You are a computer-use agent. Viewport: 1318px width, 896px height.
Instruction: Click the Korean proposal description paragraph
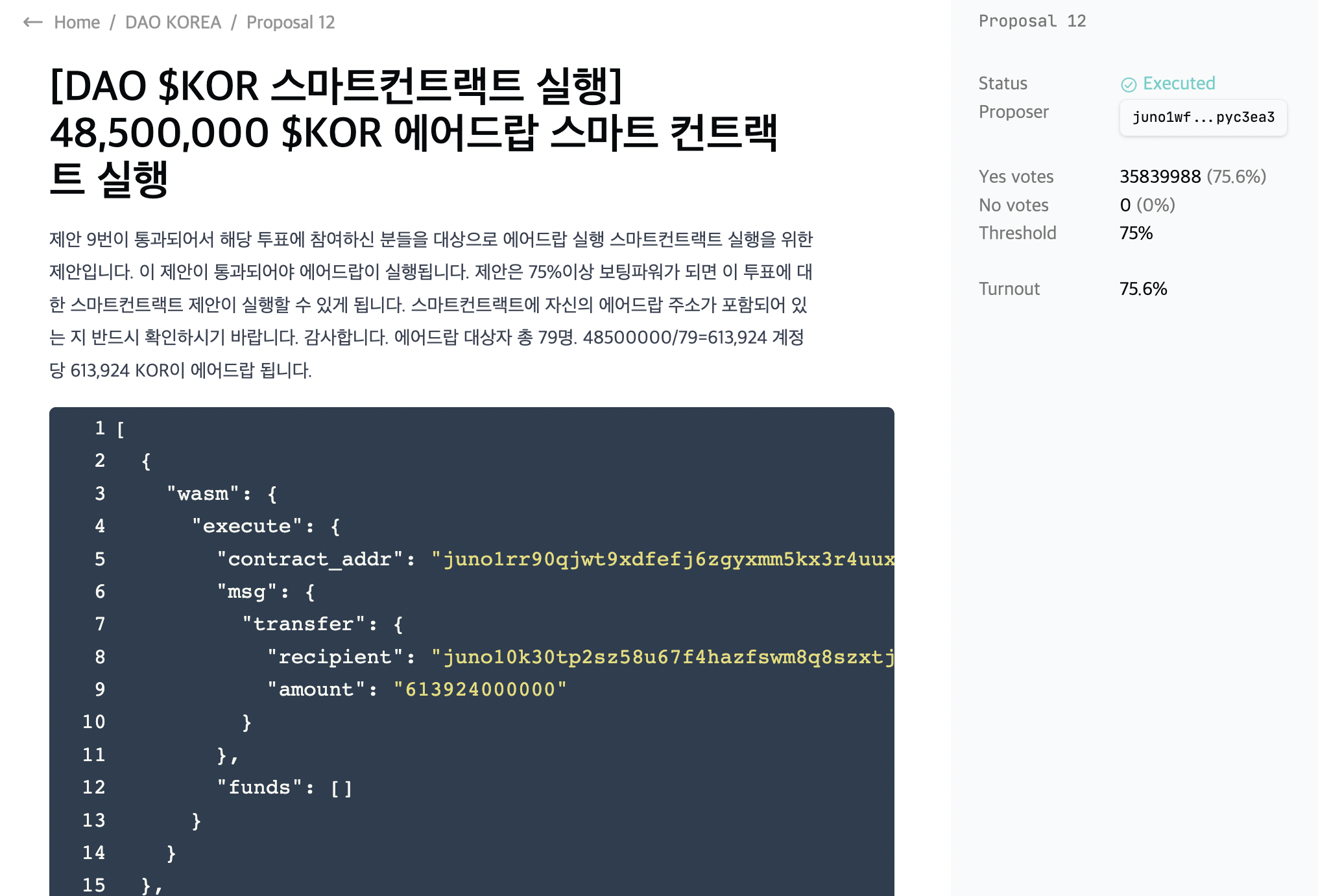(431, 305)
